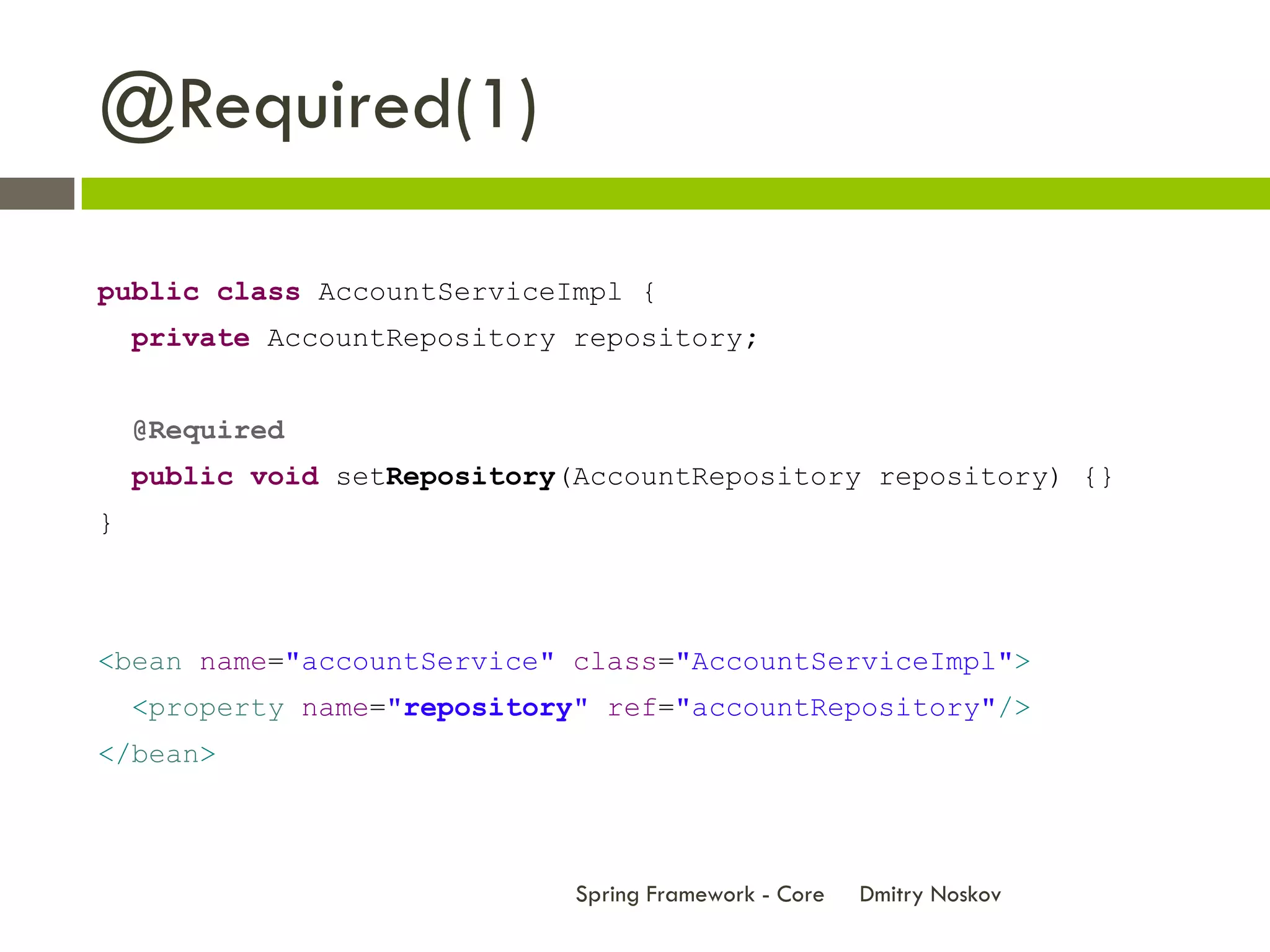This screenshot has height=952, width=1270.
Task: Click the slide title '@Required(1)'
Action: pos(319,107)
